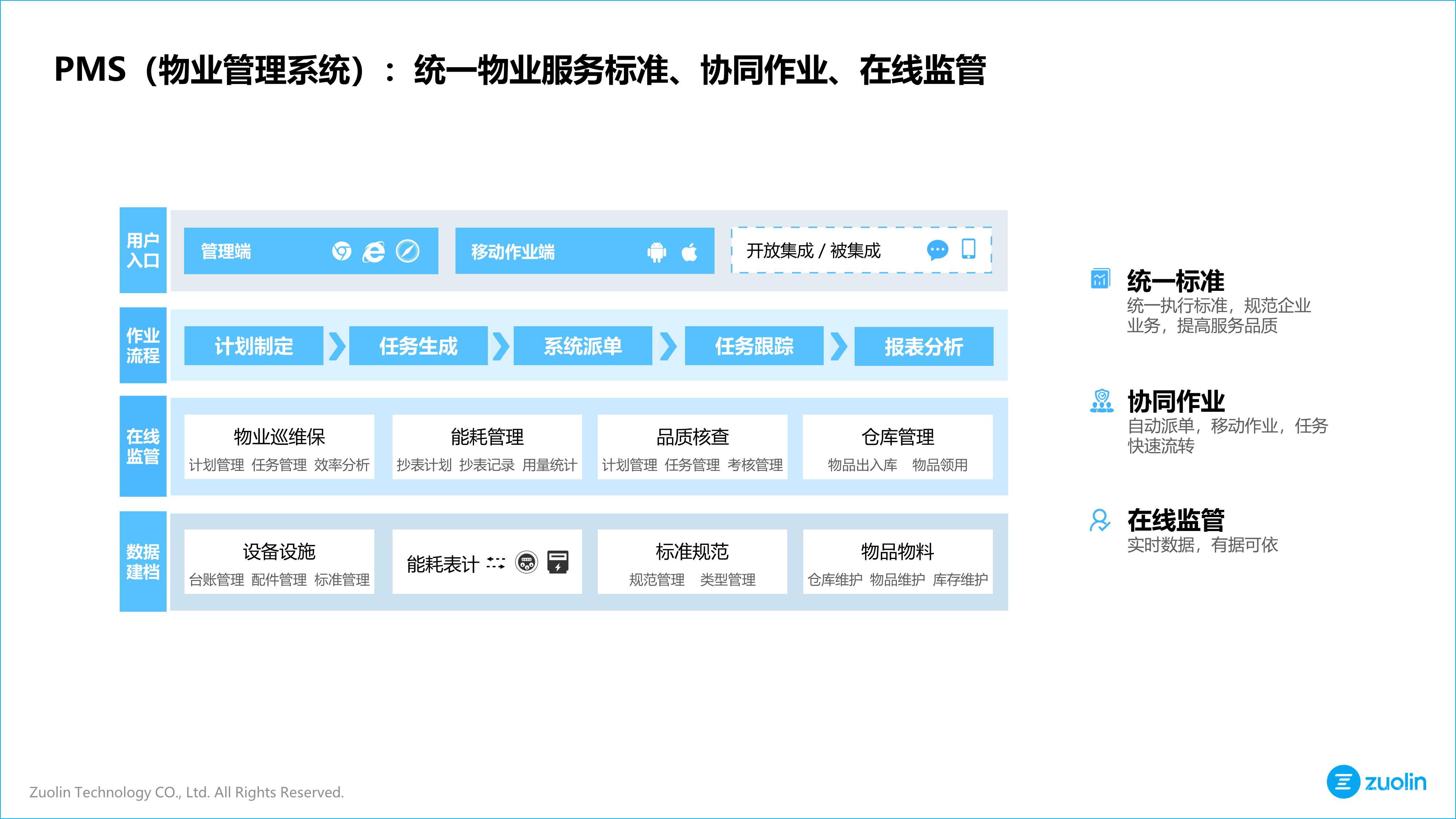Click the user icon beside 在线监管
The height and width of the screenshot is (819, 1456).
tap(1100, 520)
